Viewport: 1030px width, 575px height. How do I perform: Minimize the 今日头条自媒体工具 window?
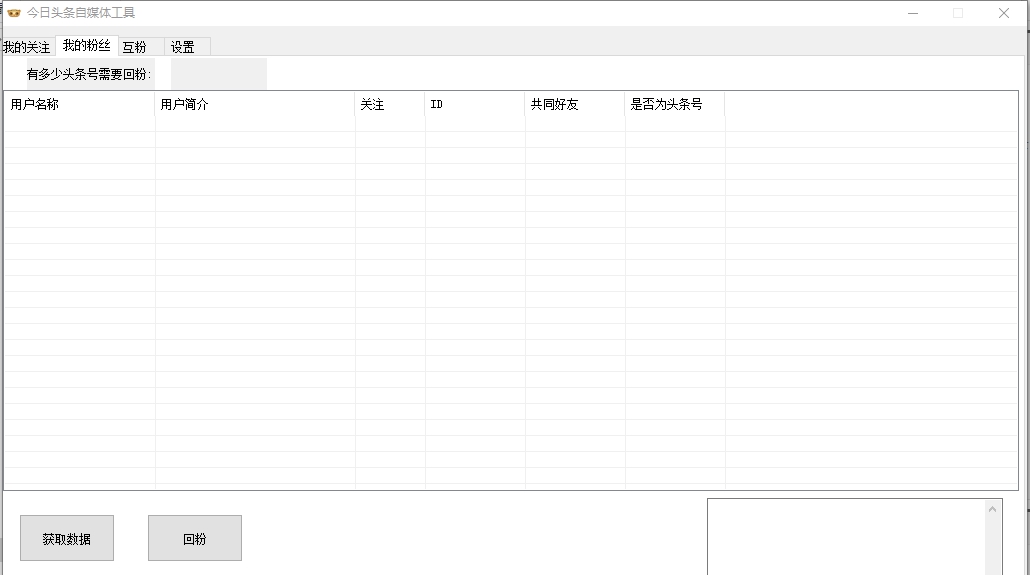[913, 13]
